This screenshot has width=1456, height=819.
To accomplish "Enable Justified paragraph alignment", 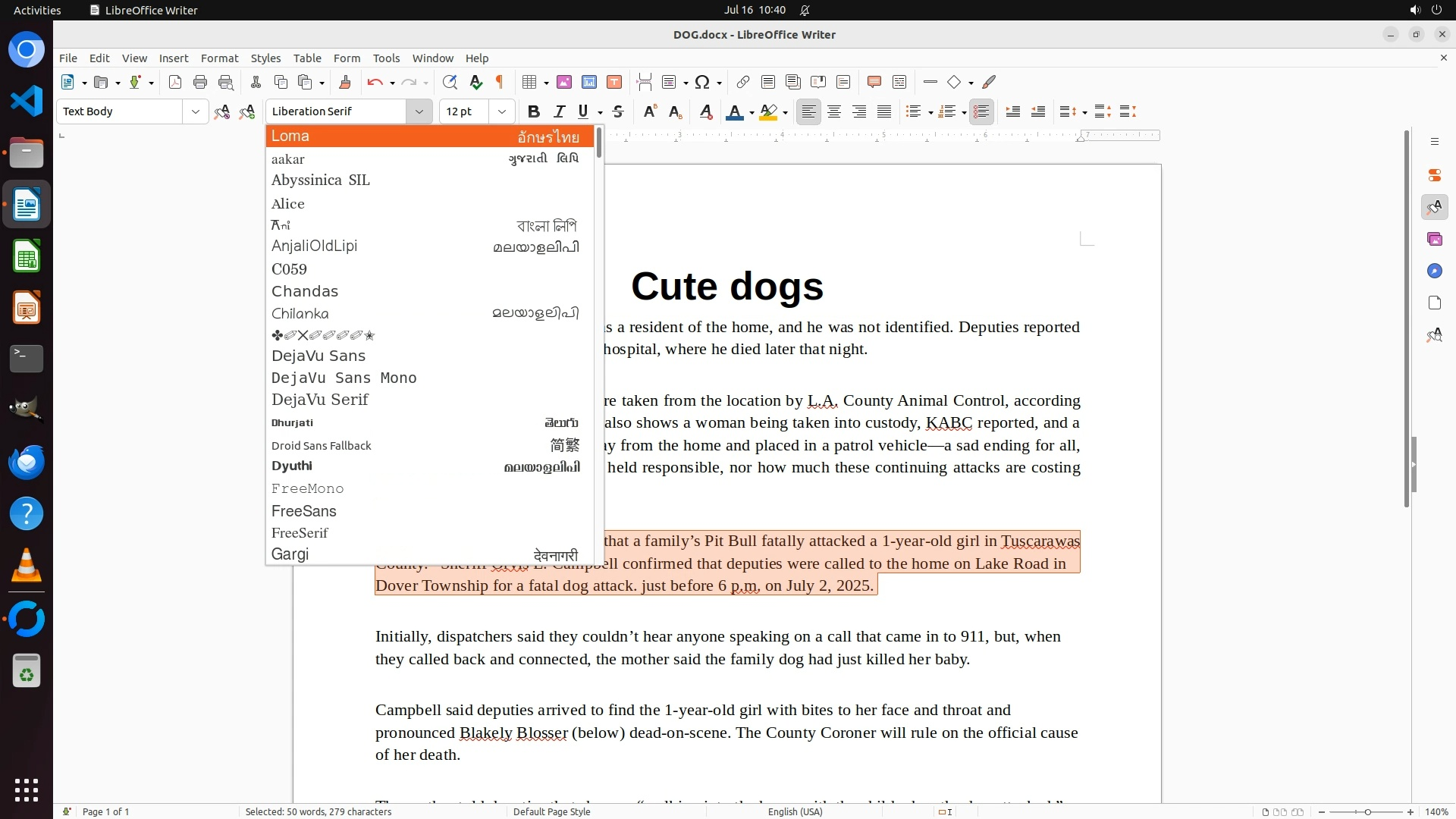I will point(884,111).
